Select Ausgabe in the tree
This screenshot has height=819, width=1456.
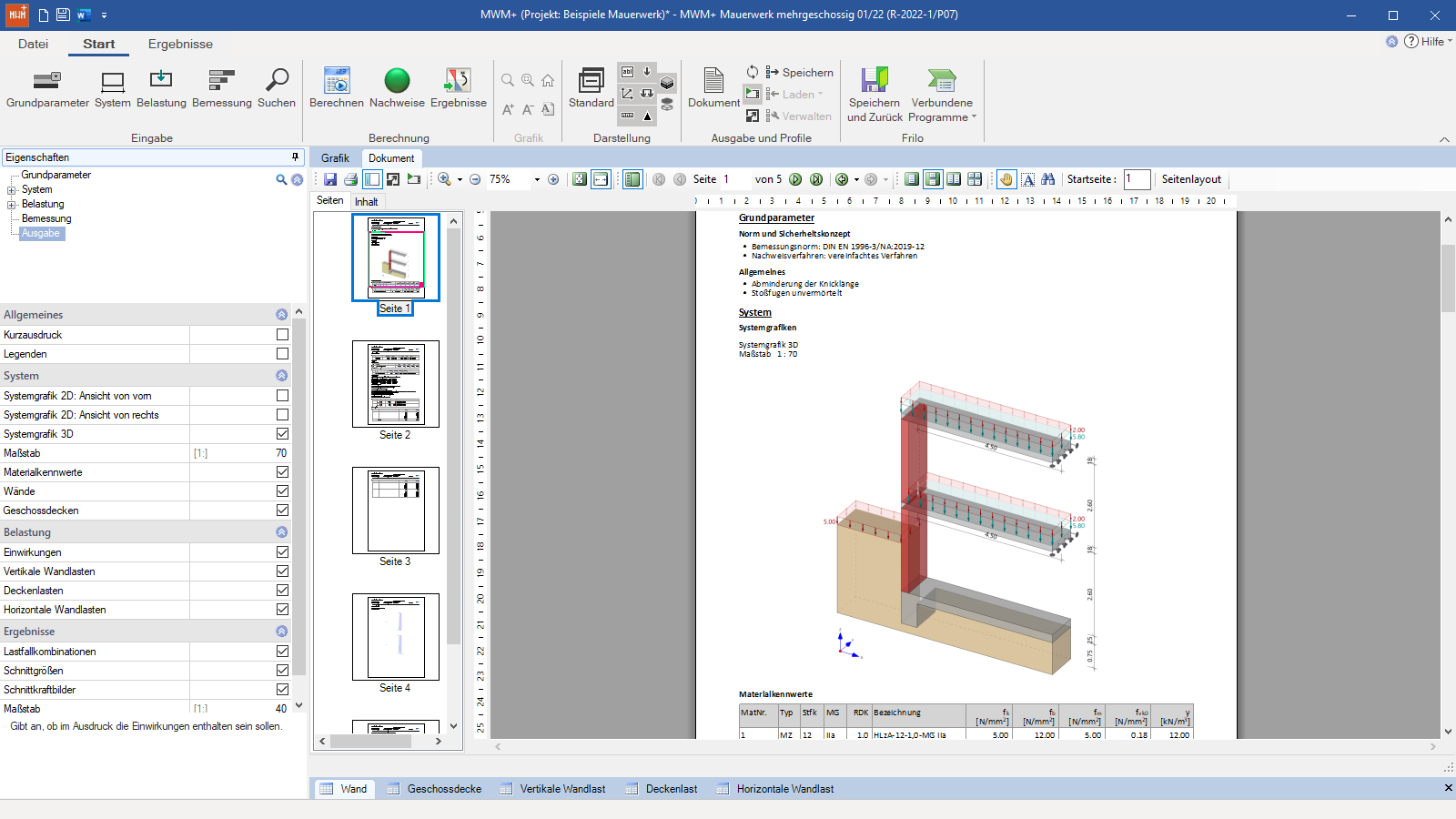[x=41, y=234]
